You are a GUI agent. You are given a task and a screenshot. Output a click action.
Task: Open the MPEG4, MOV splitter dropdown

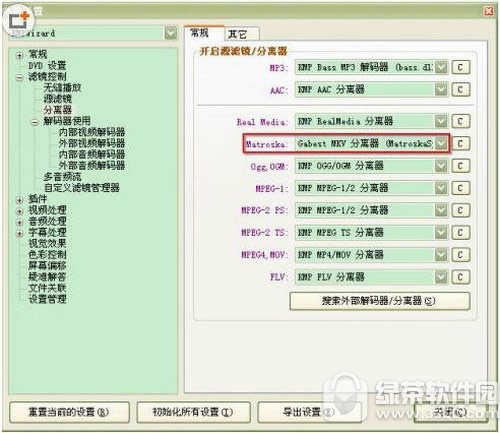pyautogui.click(x=441, y=255)
